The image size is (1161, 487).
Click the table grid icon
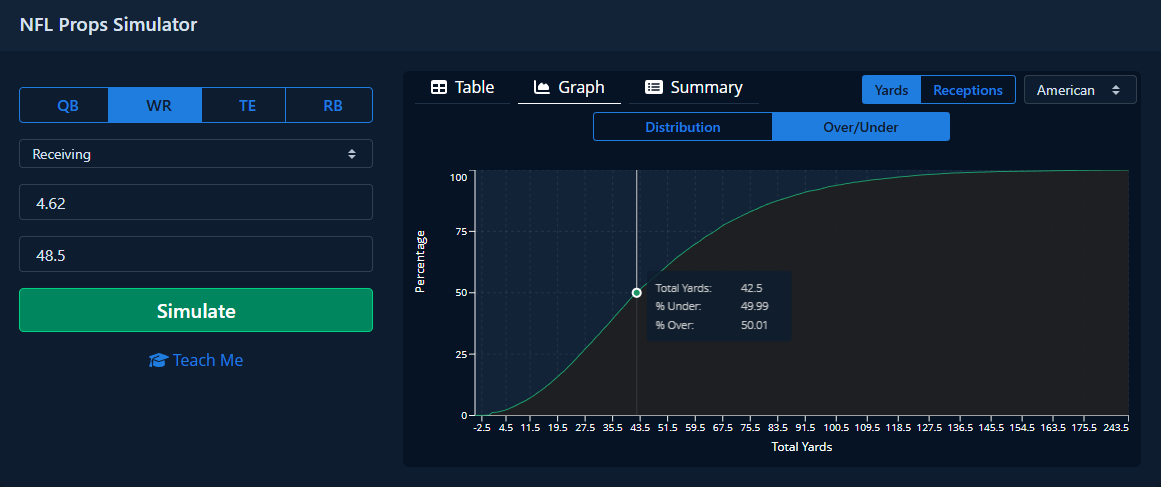tap(438, 87)
